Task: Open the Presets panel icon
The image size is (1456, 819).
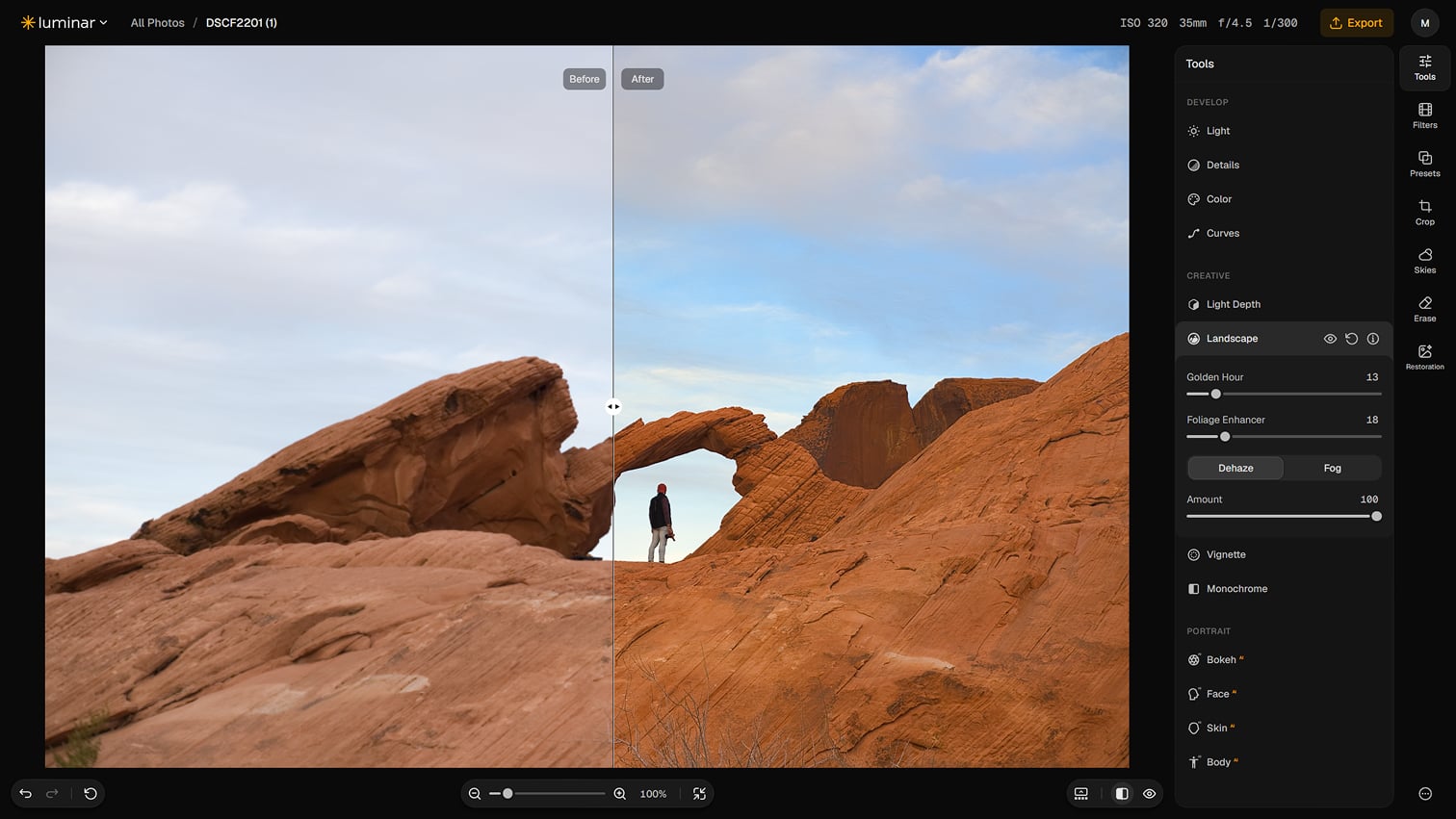Action: [1424, 164]
